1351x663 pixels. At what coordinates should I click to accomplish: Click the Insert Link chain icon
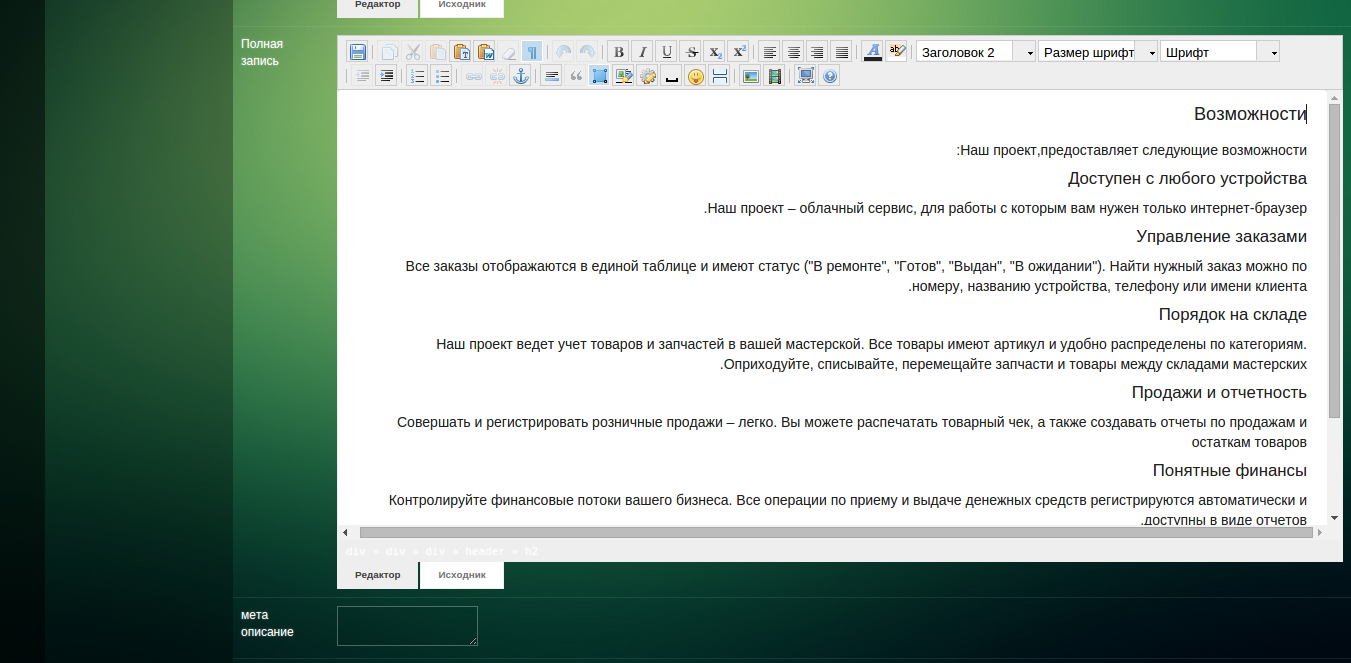473,76
